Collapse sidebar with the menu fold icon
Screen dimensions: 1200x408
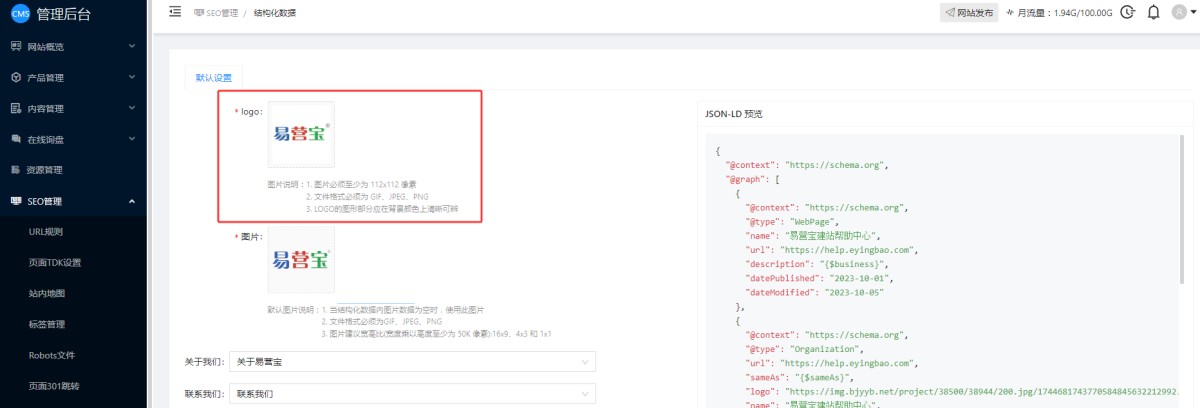click(x=175, y=12)
